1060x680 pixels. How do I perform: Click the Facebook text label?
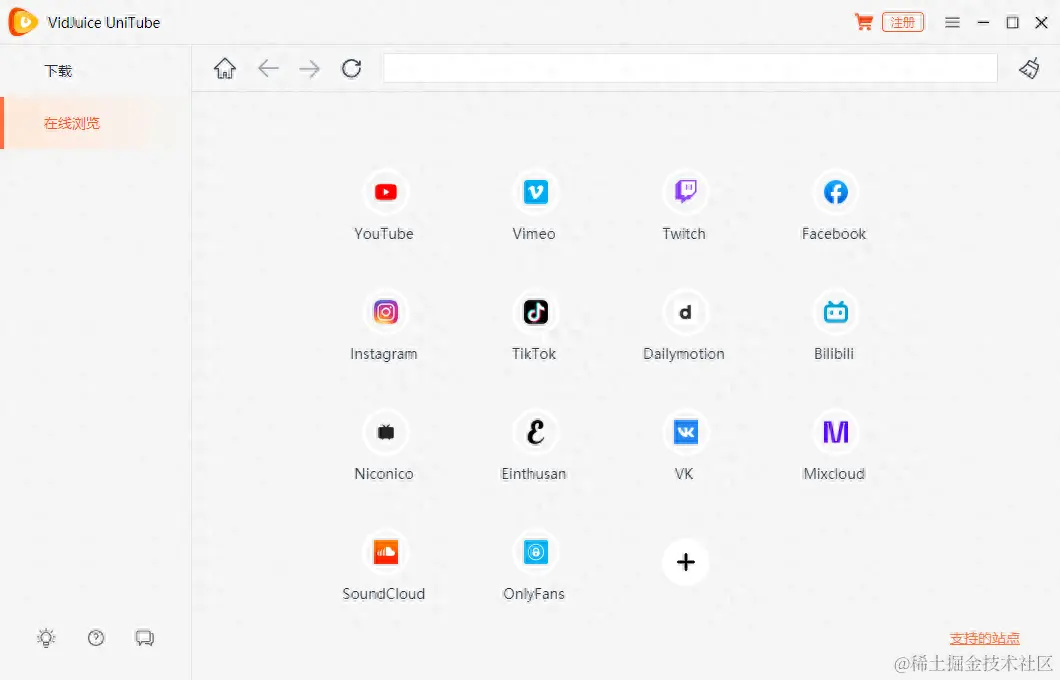(x=834, y=234)
